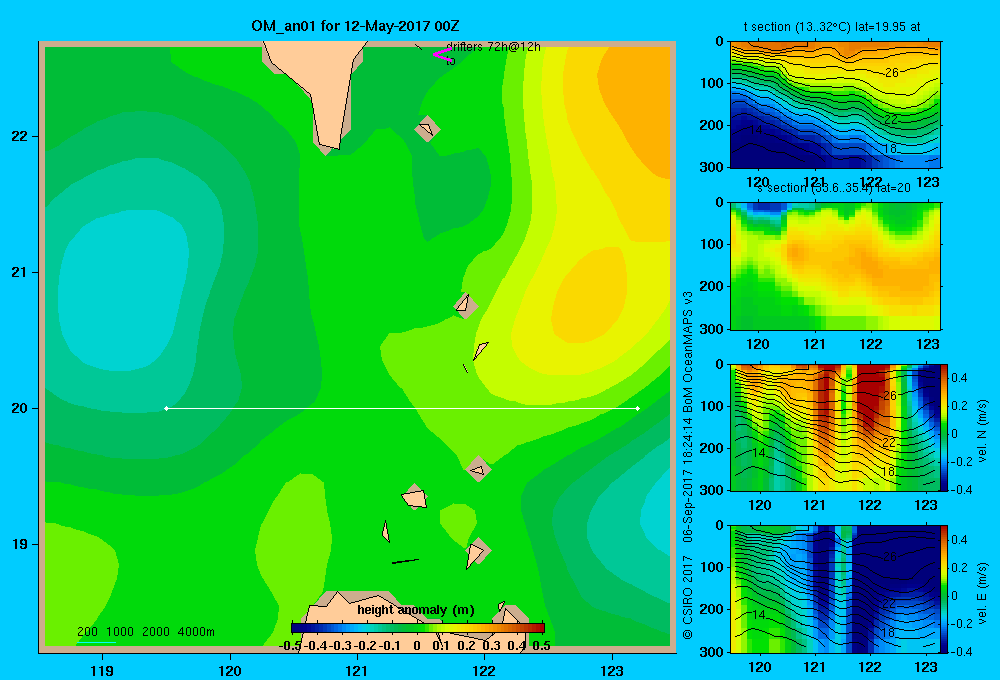Open the northward velocity section panel
The width and height of the screenshot is (1000, 680).
pos(835,427)
